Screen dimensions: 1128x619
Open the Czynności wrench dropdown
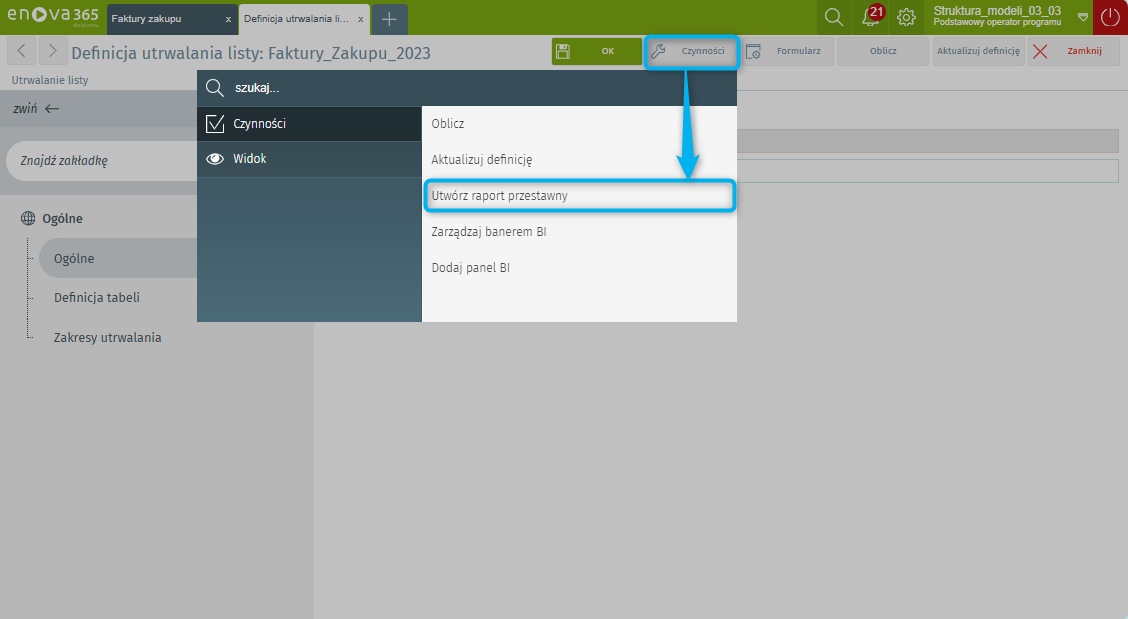[x=692, y=52]
